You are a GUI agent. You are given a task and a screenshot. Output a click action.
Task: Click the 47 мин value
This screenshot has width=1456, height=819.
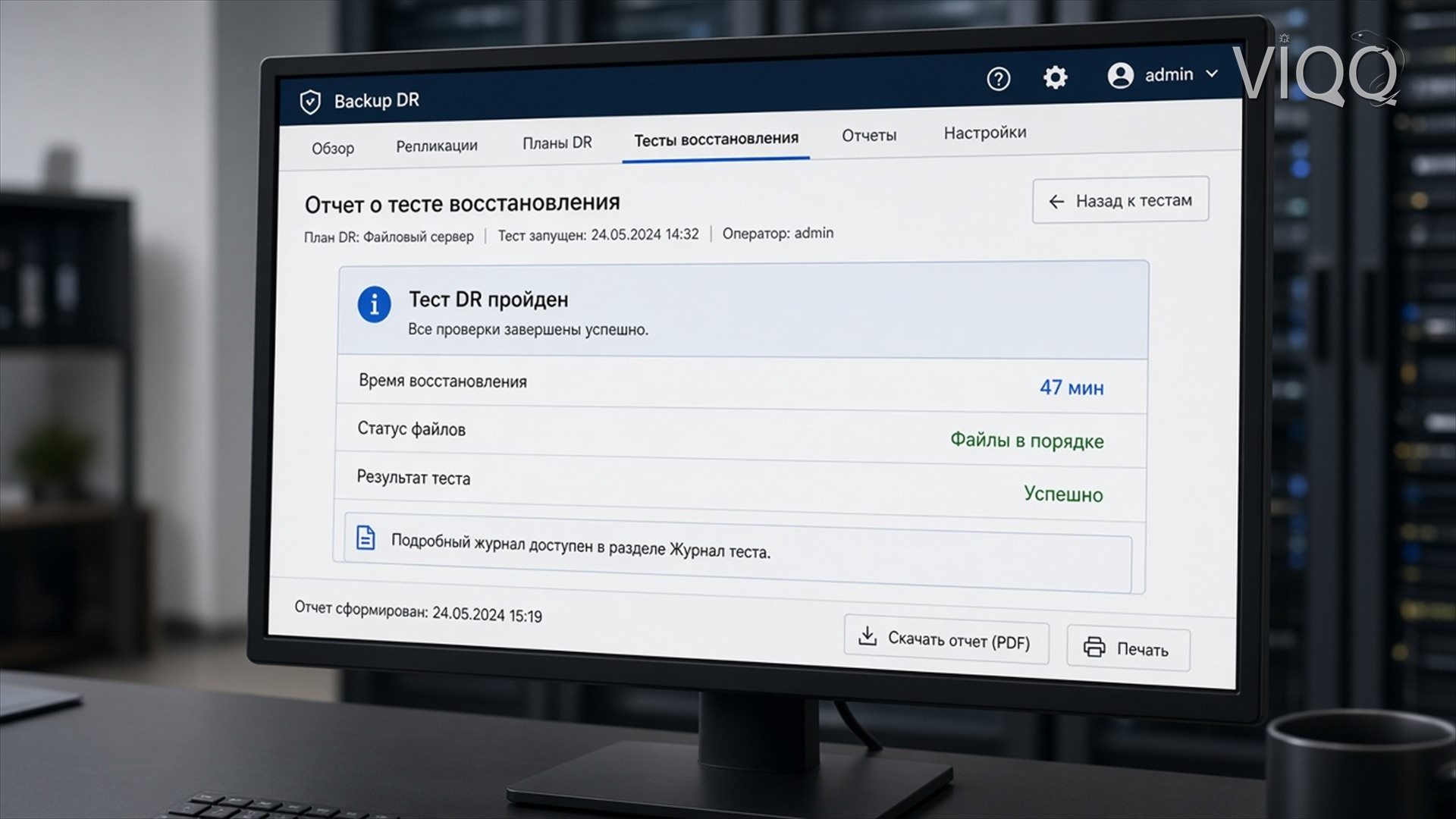1072,388
